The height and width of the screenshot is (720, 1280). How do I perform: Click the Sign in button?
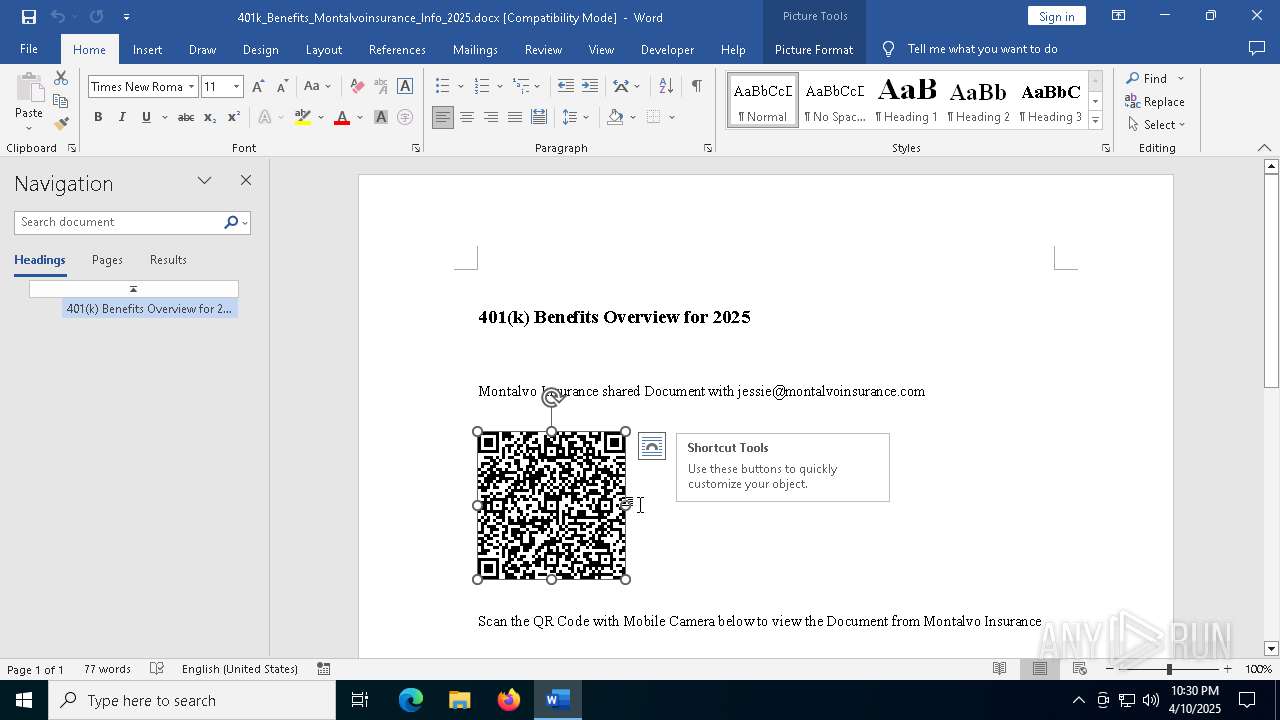(1056, 16)
